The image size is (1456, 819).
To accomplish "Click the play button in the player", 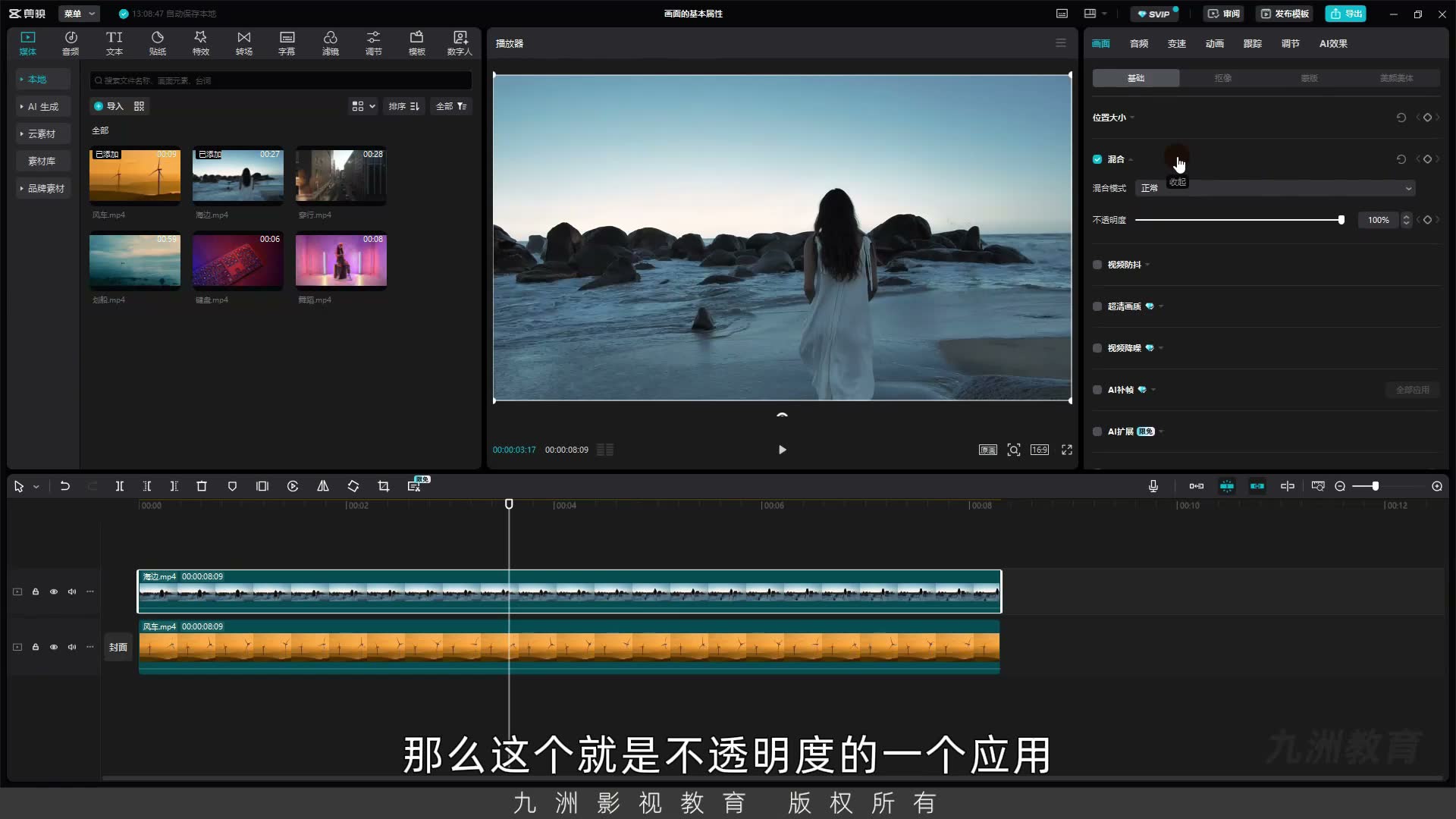I will 782,450.
